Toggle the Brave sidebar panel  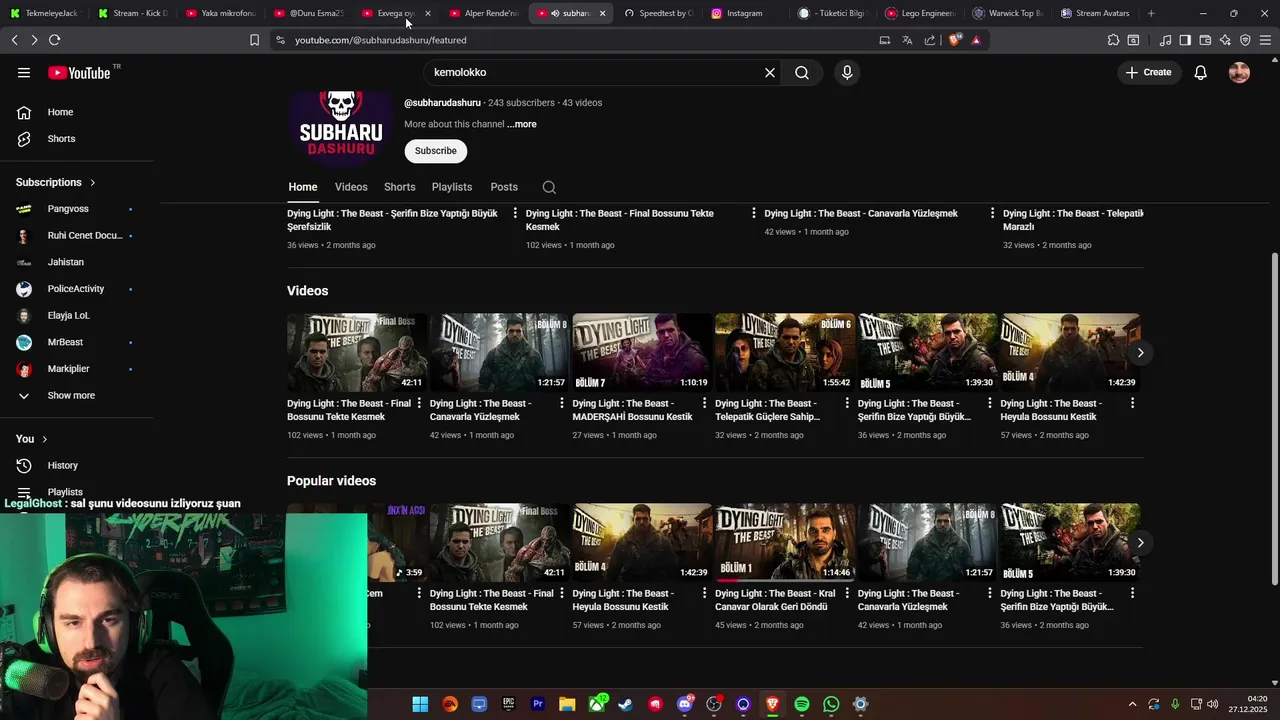tap(1185, 40)
